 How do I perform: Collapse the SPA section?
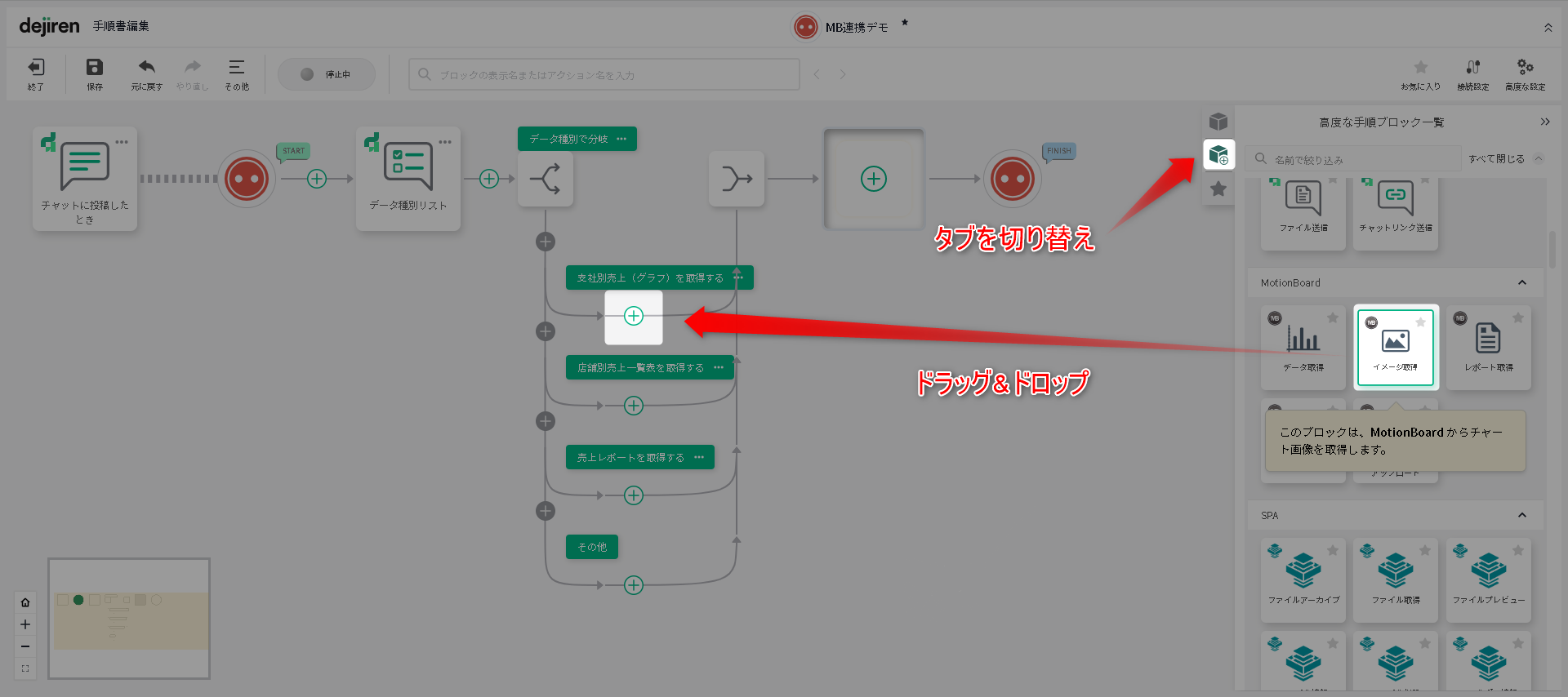pyautogui.click(x=1522, y=515)
